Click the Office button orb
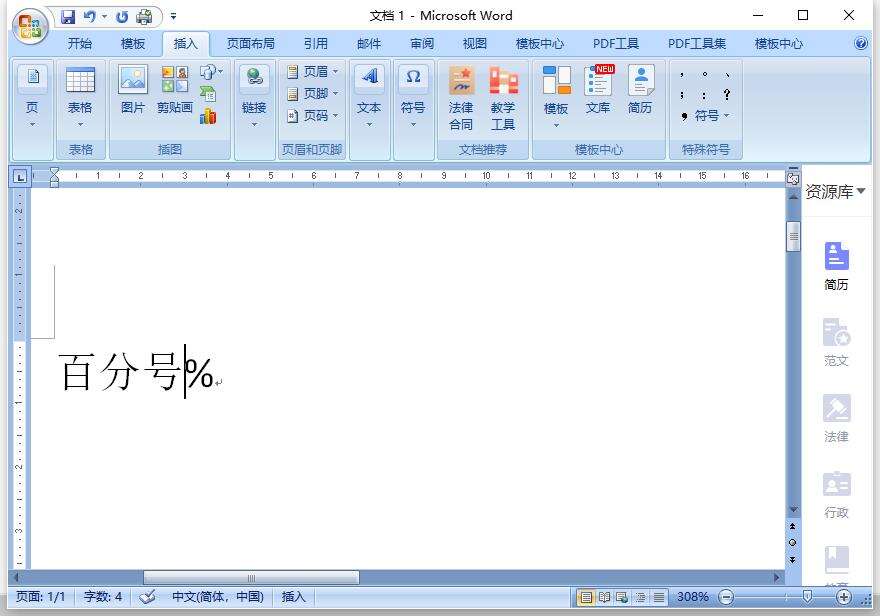The width and height of the screenshot is (880, 616). (30, 26)
